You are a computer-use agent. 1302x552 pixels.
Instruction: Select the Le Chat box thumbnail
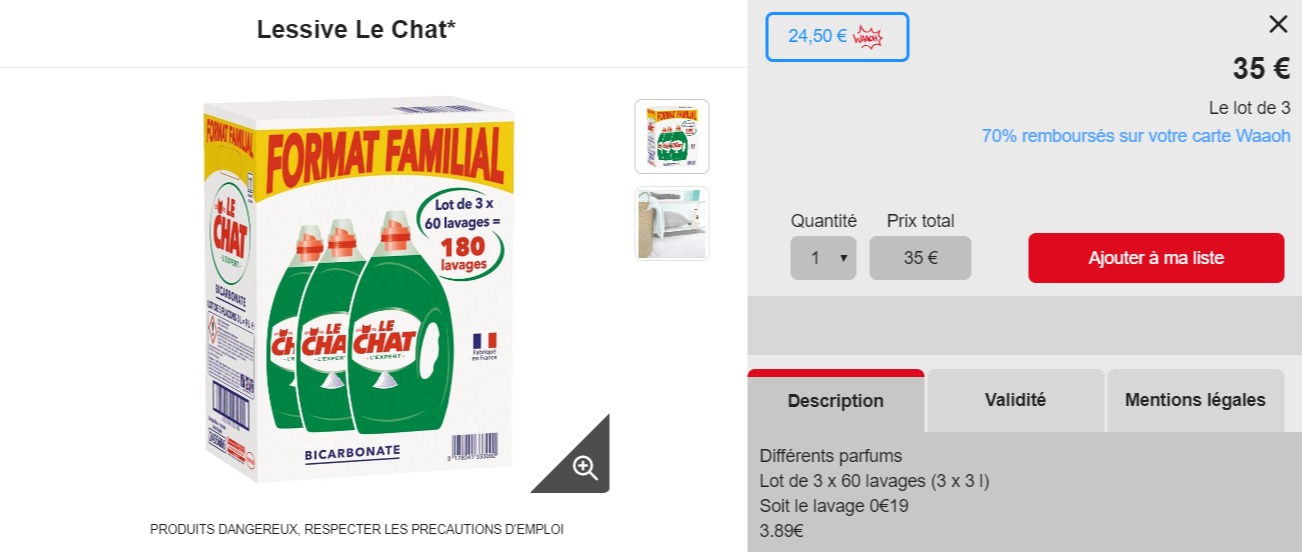672,136
